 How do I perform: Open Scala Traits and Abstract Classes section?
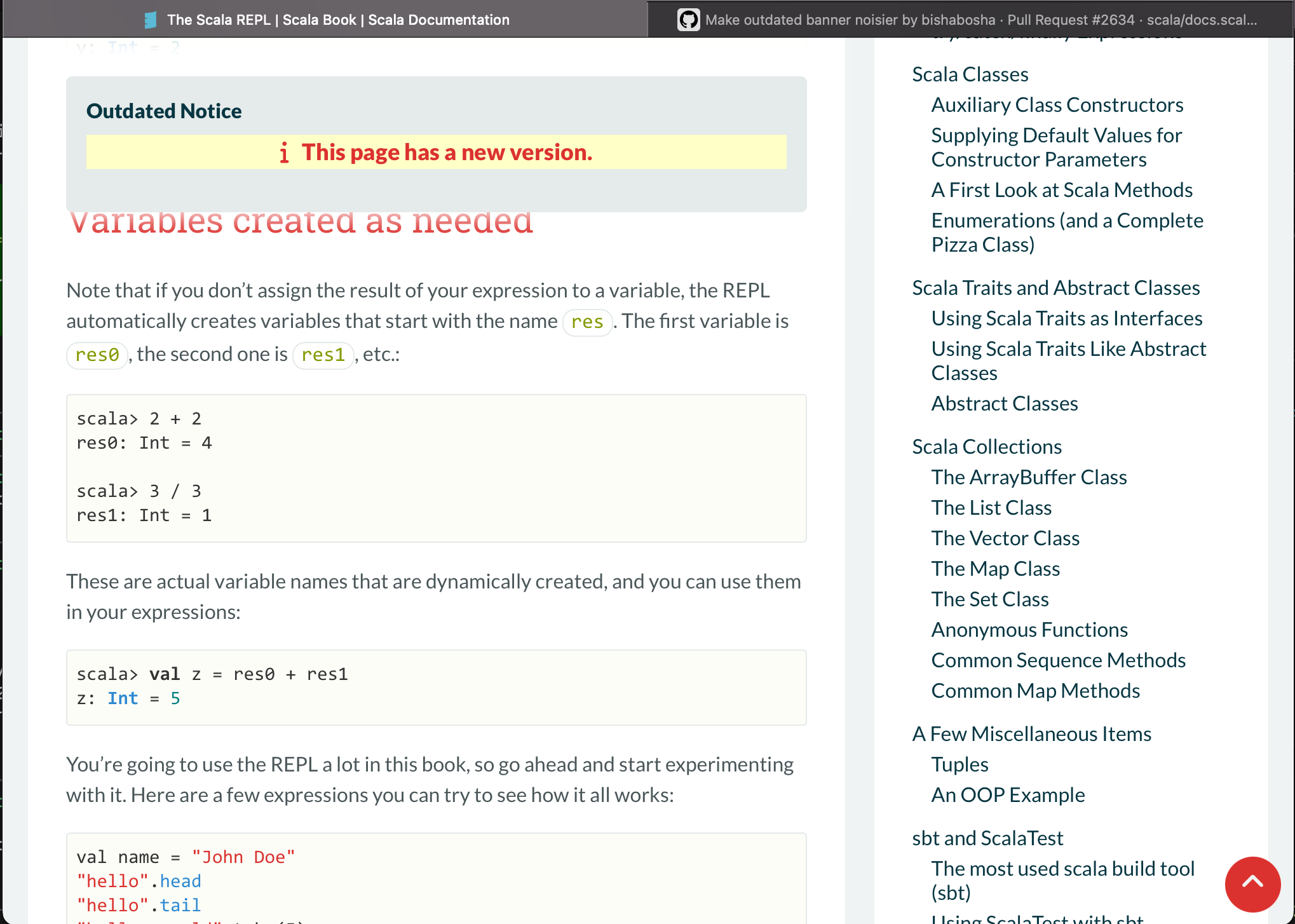1055,288
